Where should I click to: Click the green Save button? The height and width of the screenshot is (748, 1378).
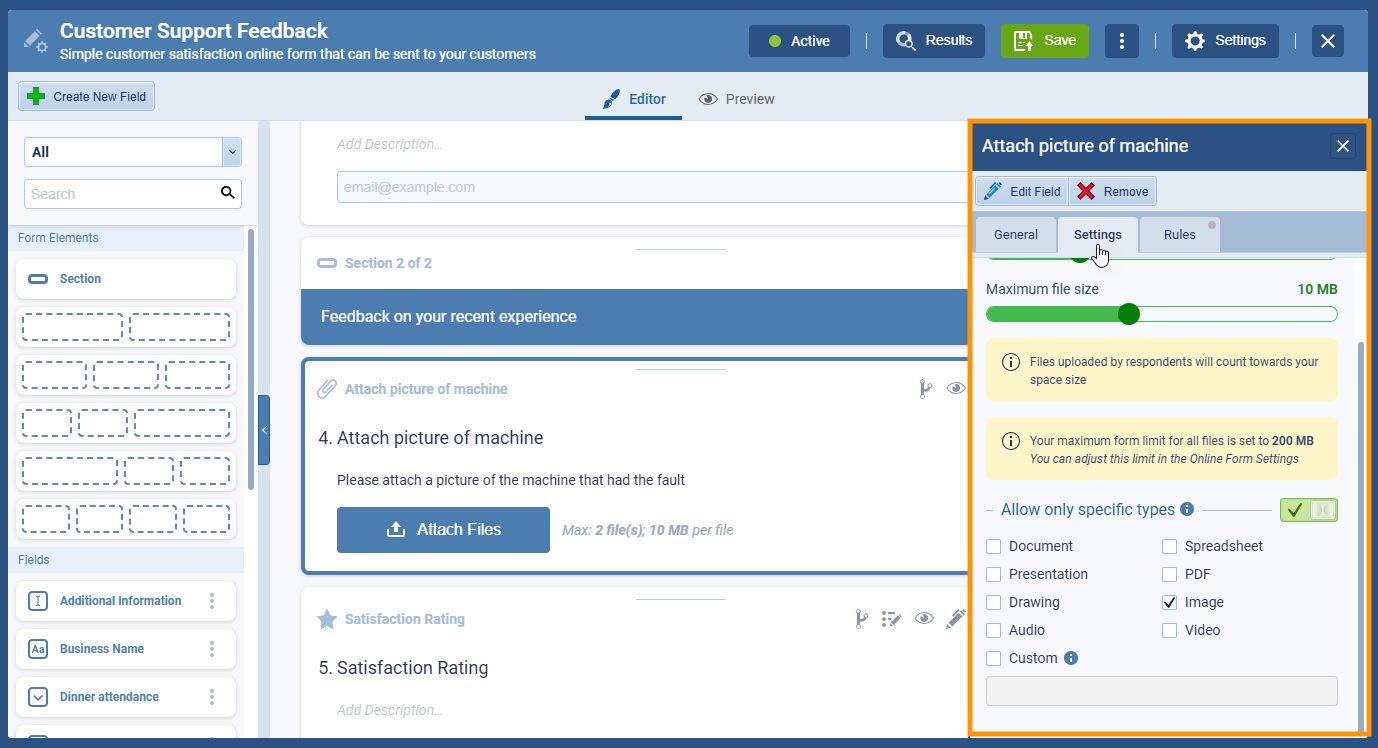[x=1045, y=41]
